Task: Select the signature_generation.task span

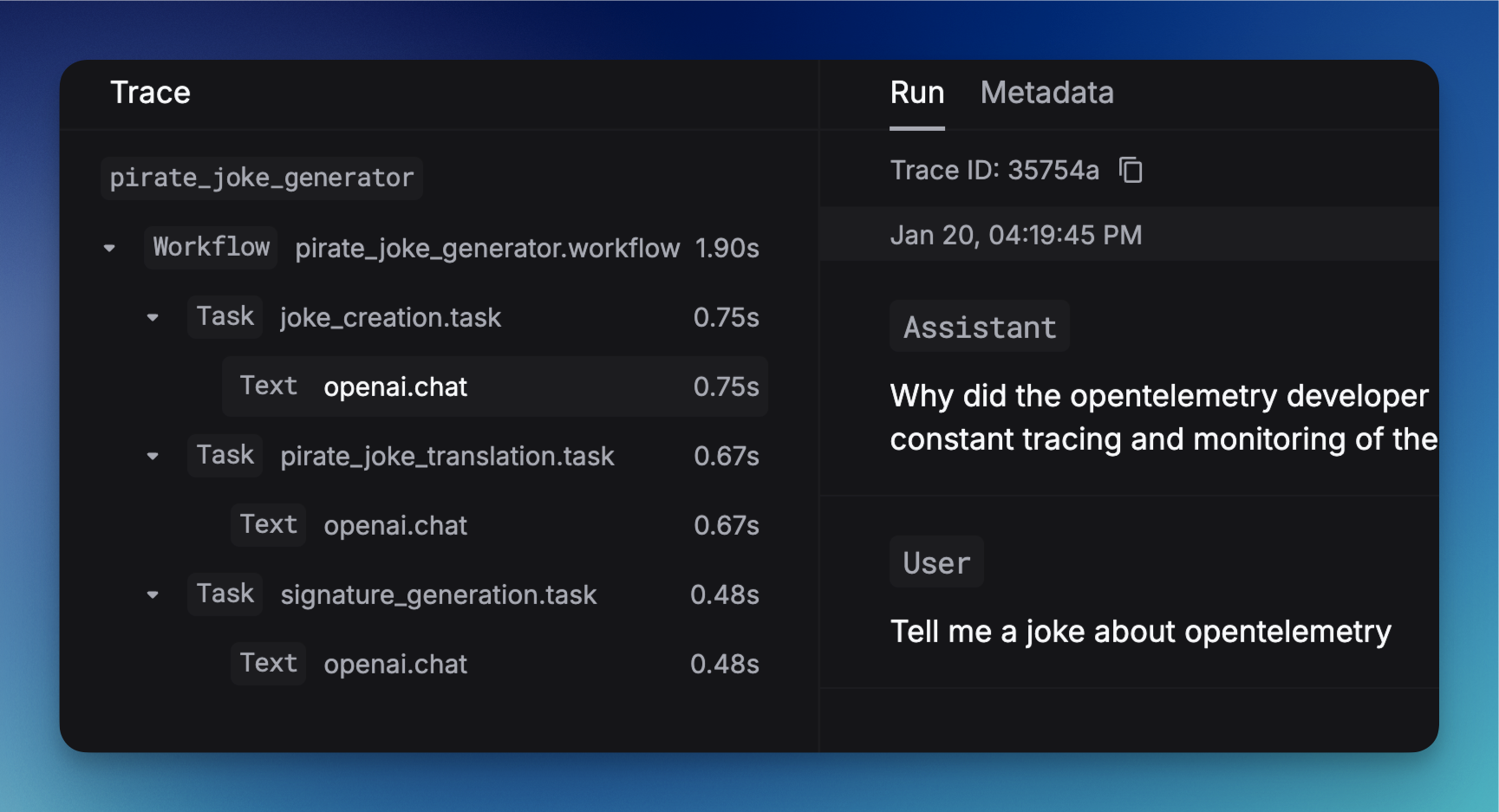Action: point(438,594)
